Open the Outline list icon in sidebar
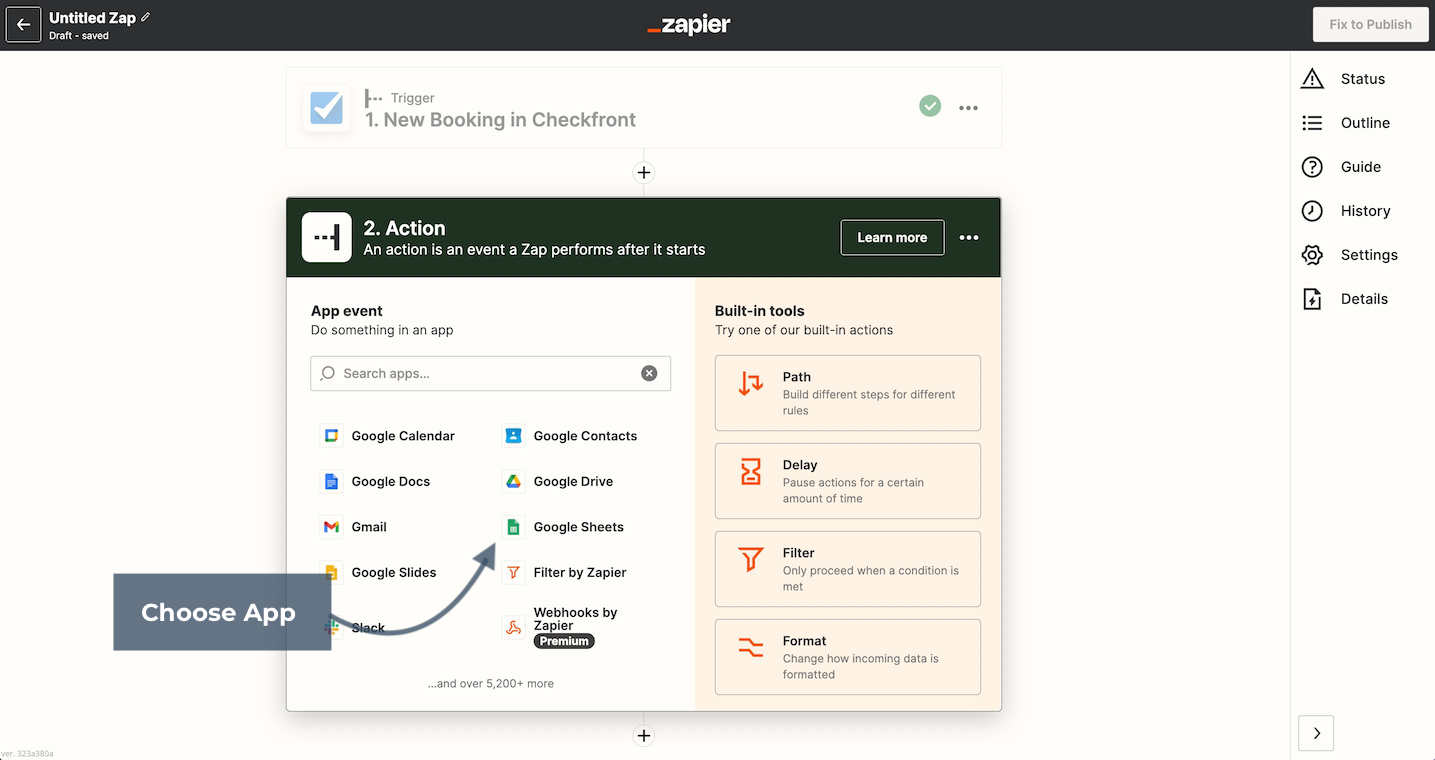 (x=1312, y=123)
